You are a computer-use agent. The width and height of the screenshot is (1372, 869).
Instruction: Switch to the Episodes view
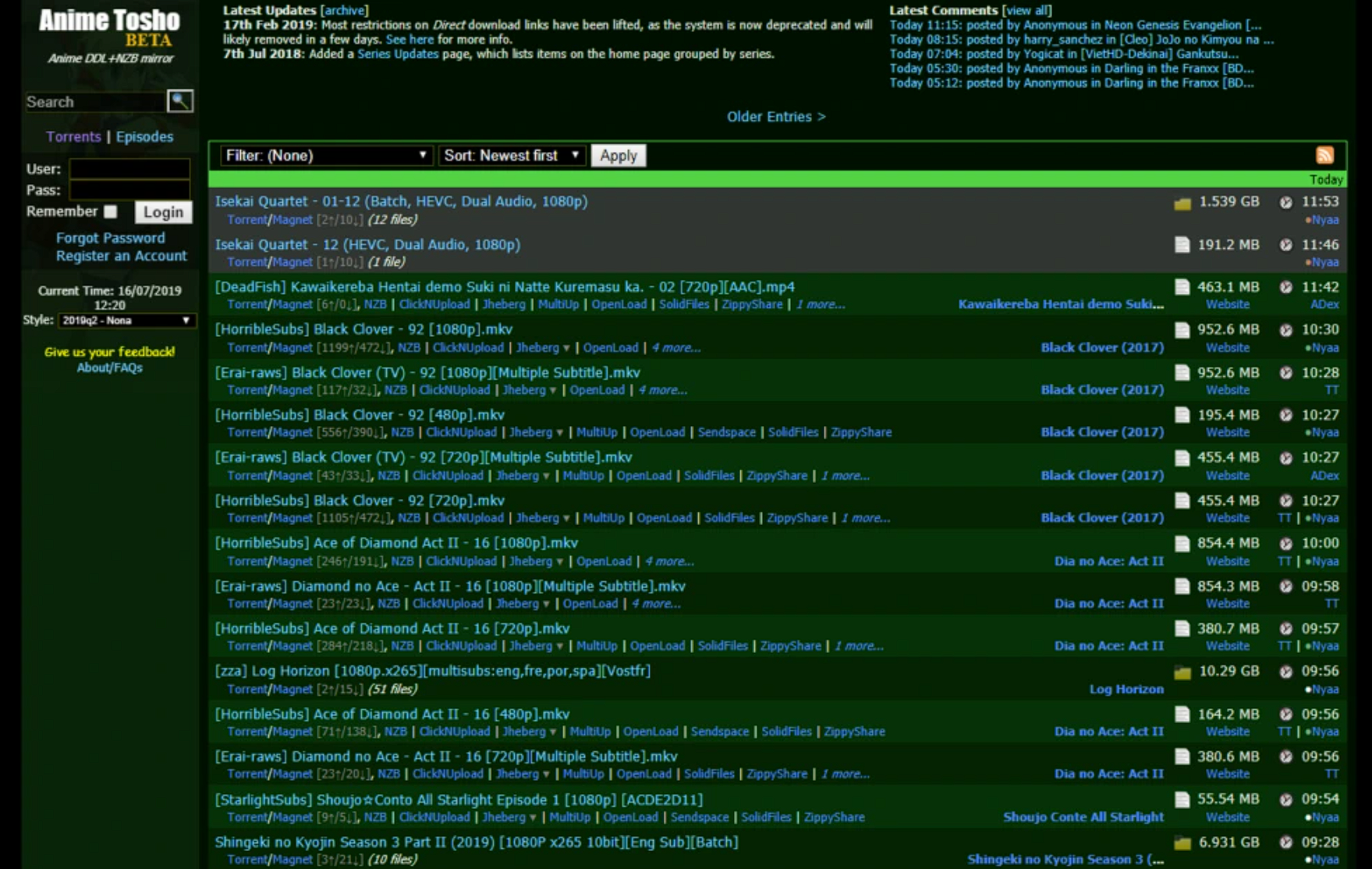point(144,137)
